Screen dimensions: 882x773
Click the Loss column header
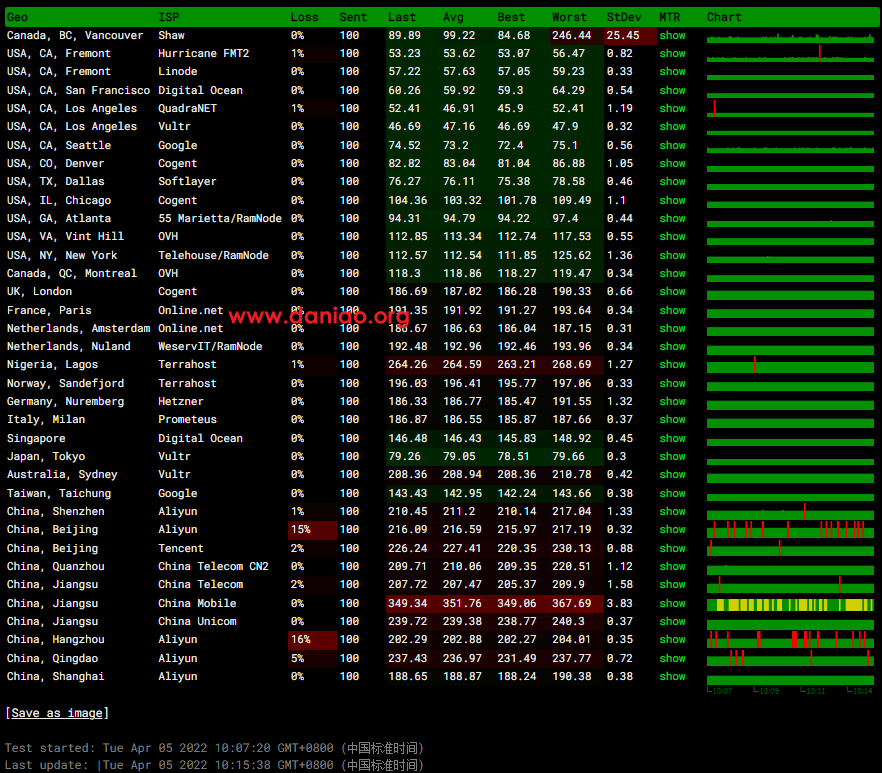point(304,17)
